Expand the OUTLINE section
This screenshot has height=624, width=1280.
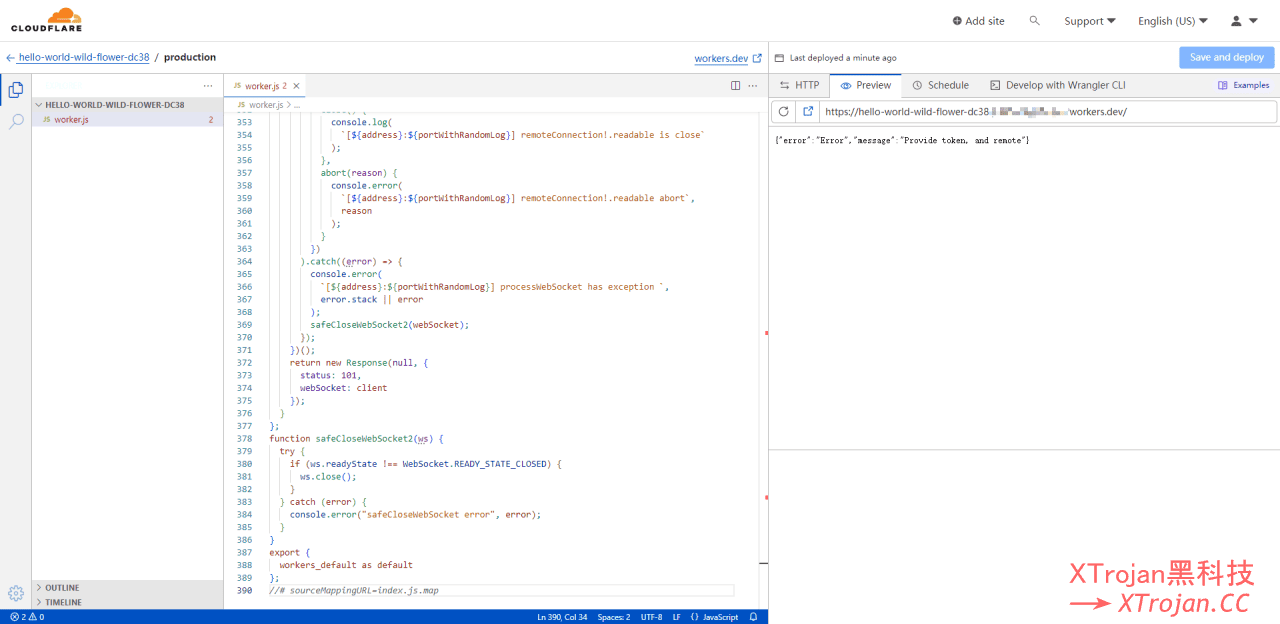tap(127, 588)
